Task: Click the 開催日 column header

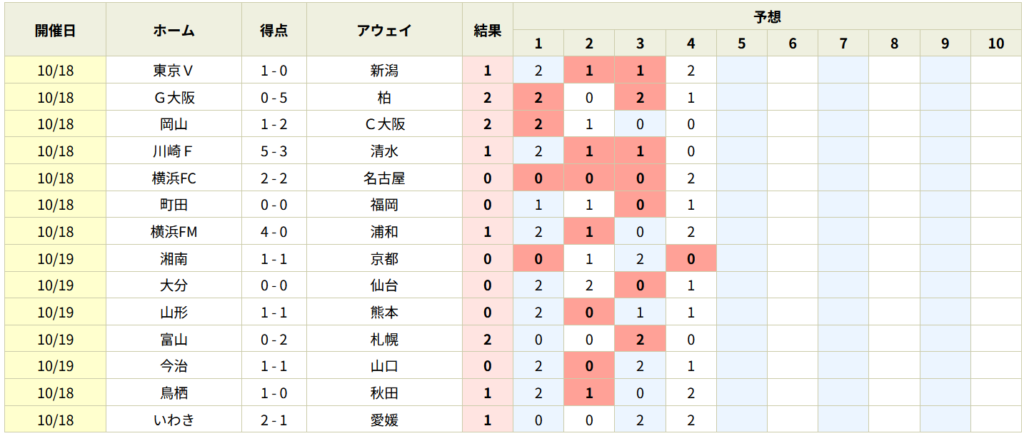Action: tap(55, 30)
